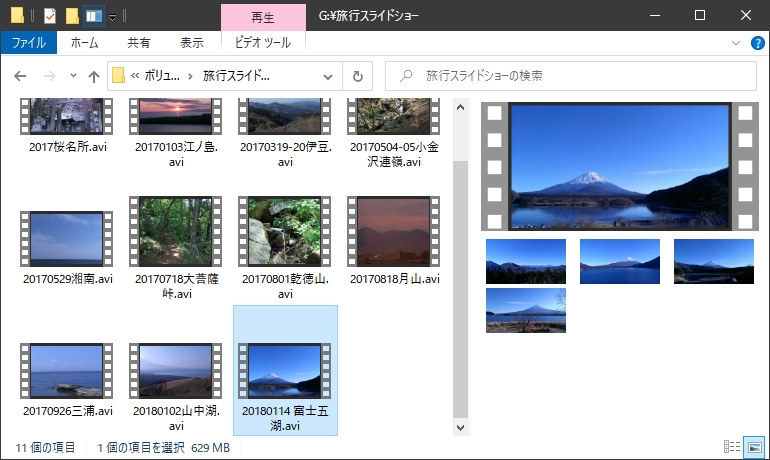Click the 20170926三浦.avi file name
This screenshot has height=460, width=770.
coord(68,411)
